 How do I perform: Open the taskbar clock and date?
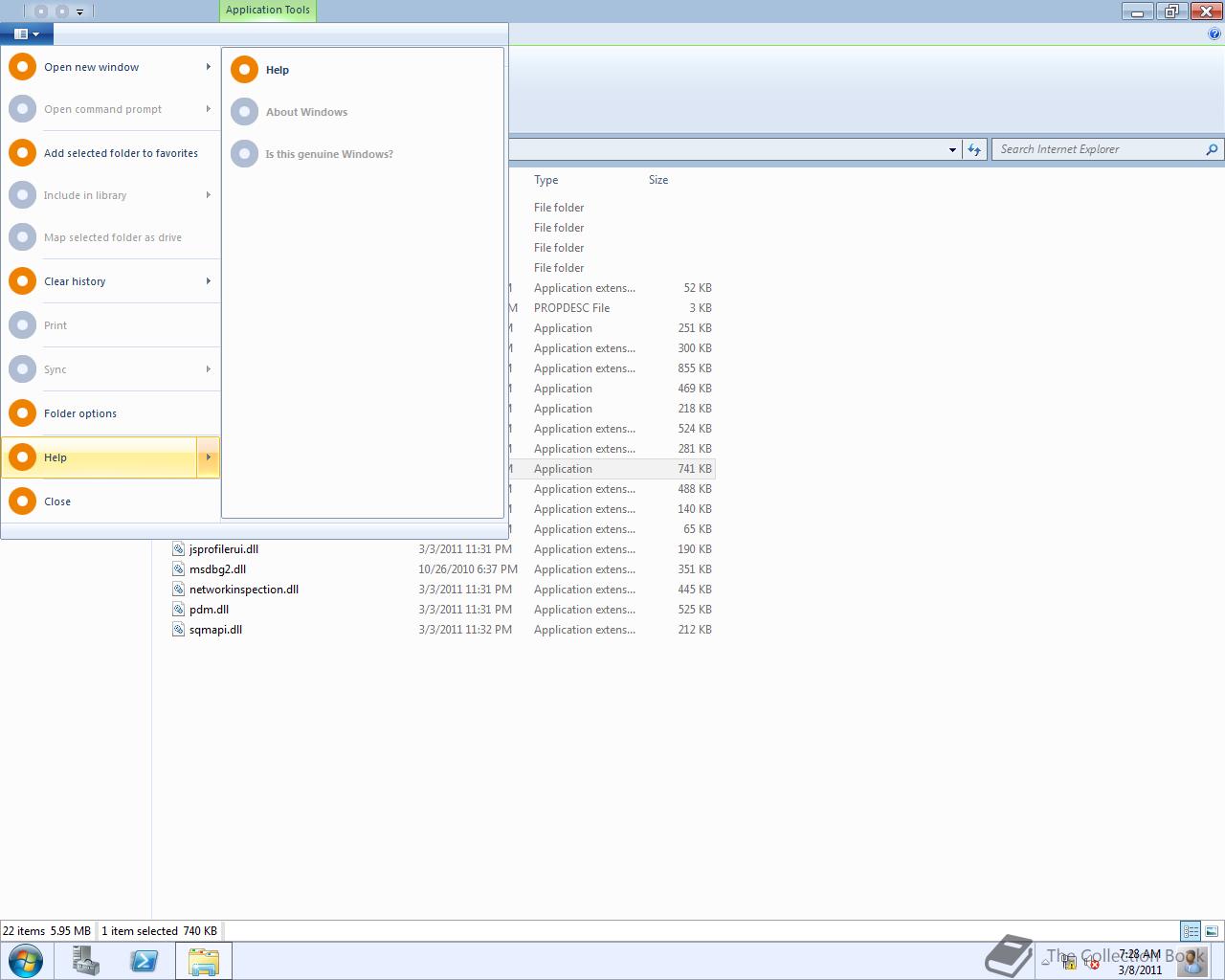tap(1139, 962)
